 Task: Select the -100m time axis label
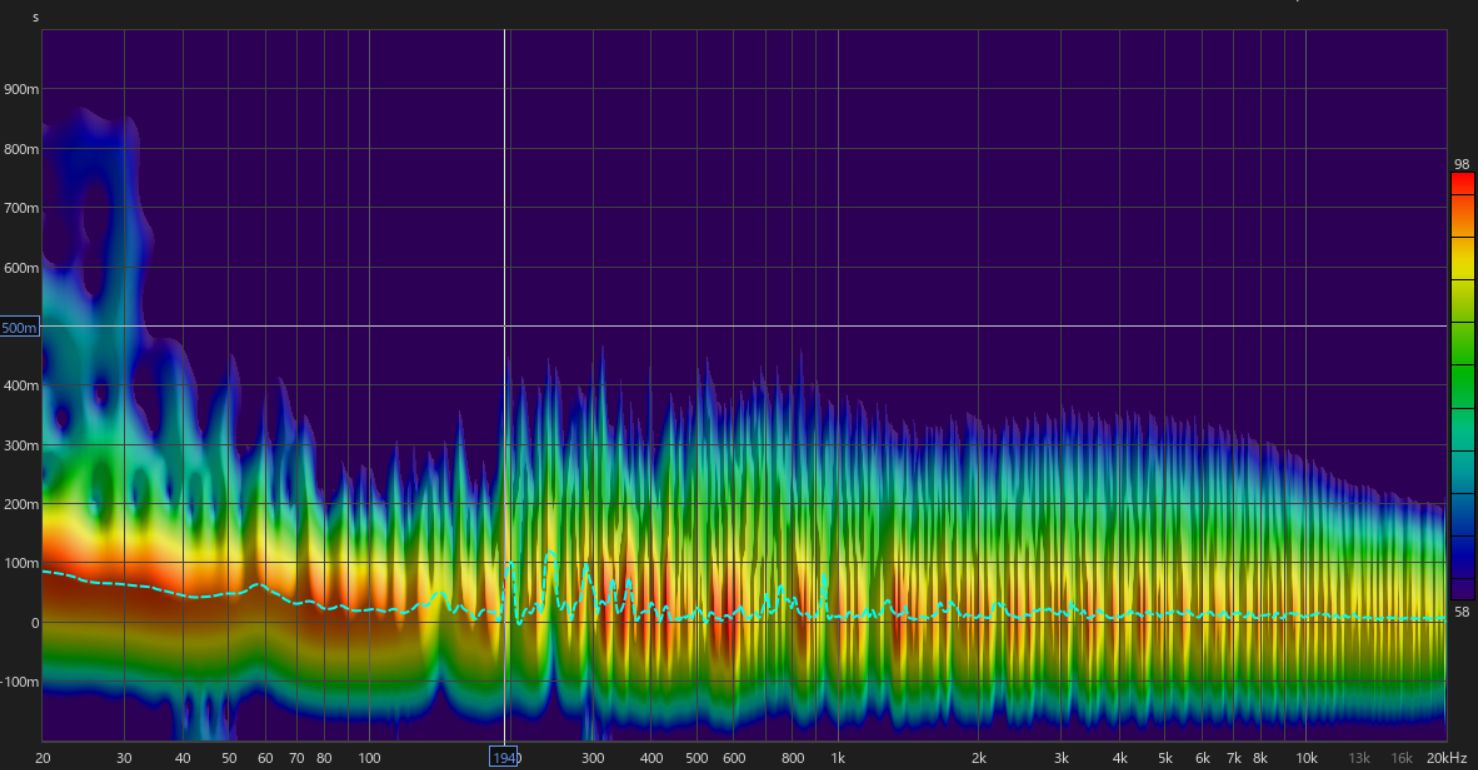tap(20, 682)
